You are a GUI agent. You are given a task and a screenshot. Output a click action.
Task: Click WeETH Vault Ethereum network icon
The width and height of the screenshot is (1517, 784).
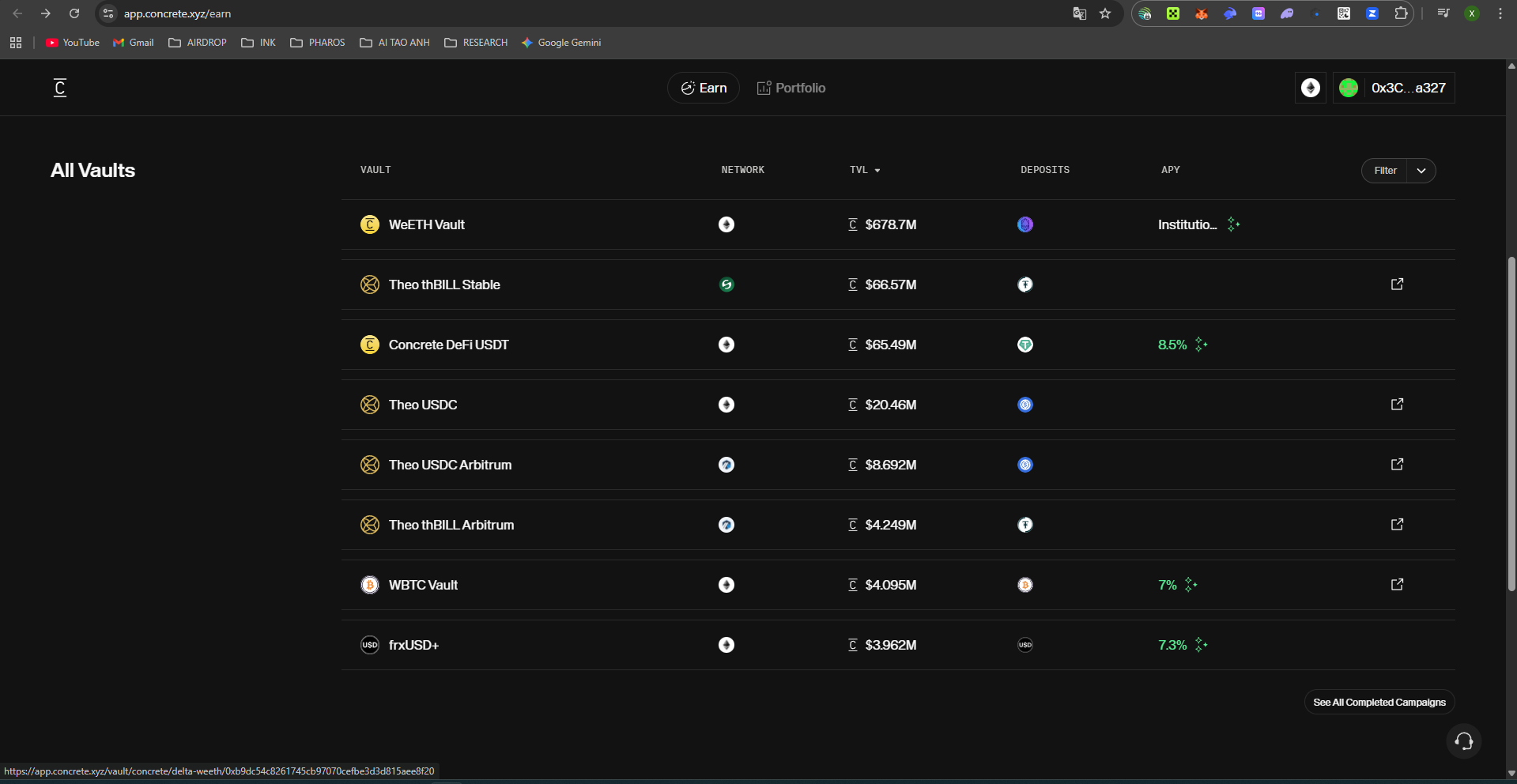[726, 224]
